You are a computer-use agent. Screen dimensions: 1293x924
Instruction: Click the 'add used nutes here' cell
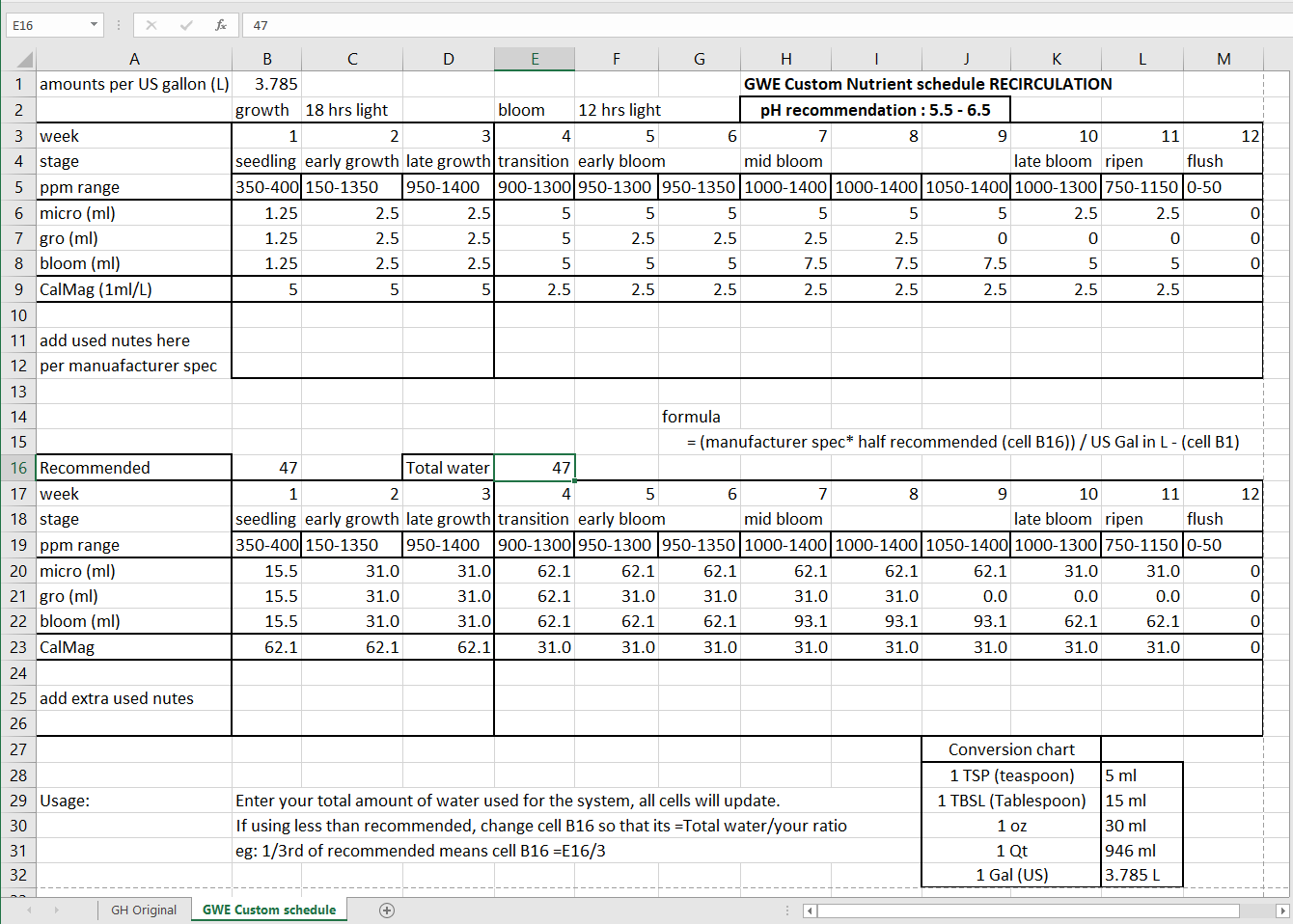tap(134, 340)
